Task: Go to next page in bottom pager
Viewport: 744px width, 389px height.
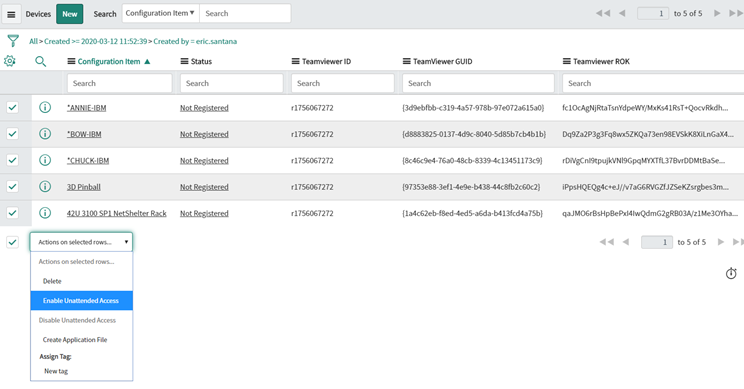Action: pos(721,242)
